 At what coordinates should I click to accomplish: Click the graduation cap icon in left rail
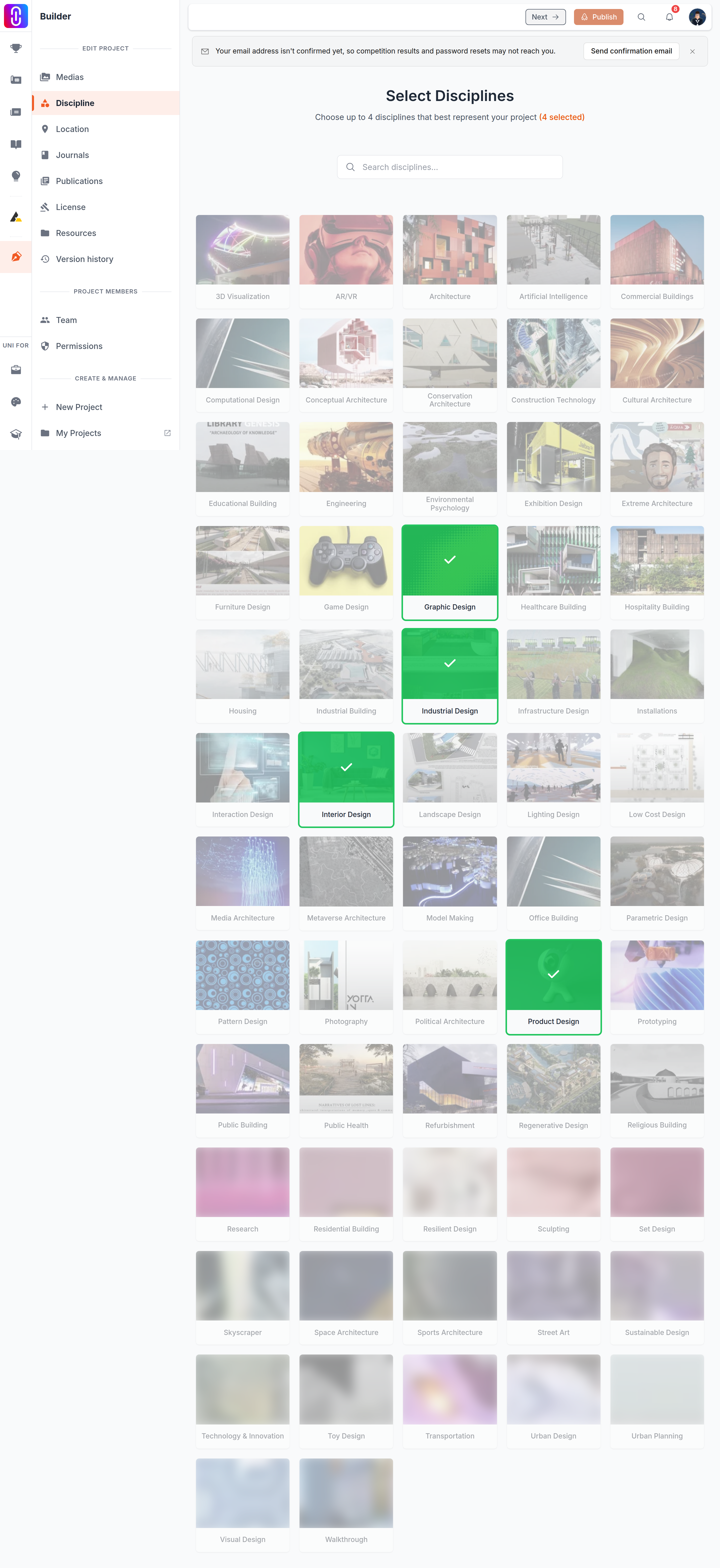pos(16,434)
